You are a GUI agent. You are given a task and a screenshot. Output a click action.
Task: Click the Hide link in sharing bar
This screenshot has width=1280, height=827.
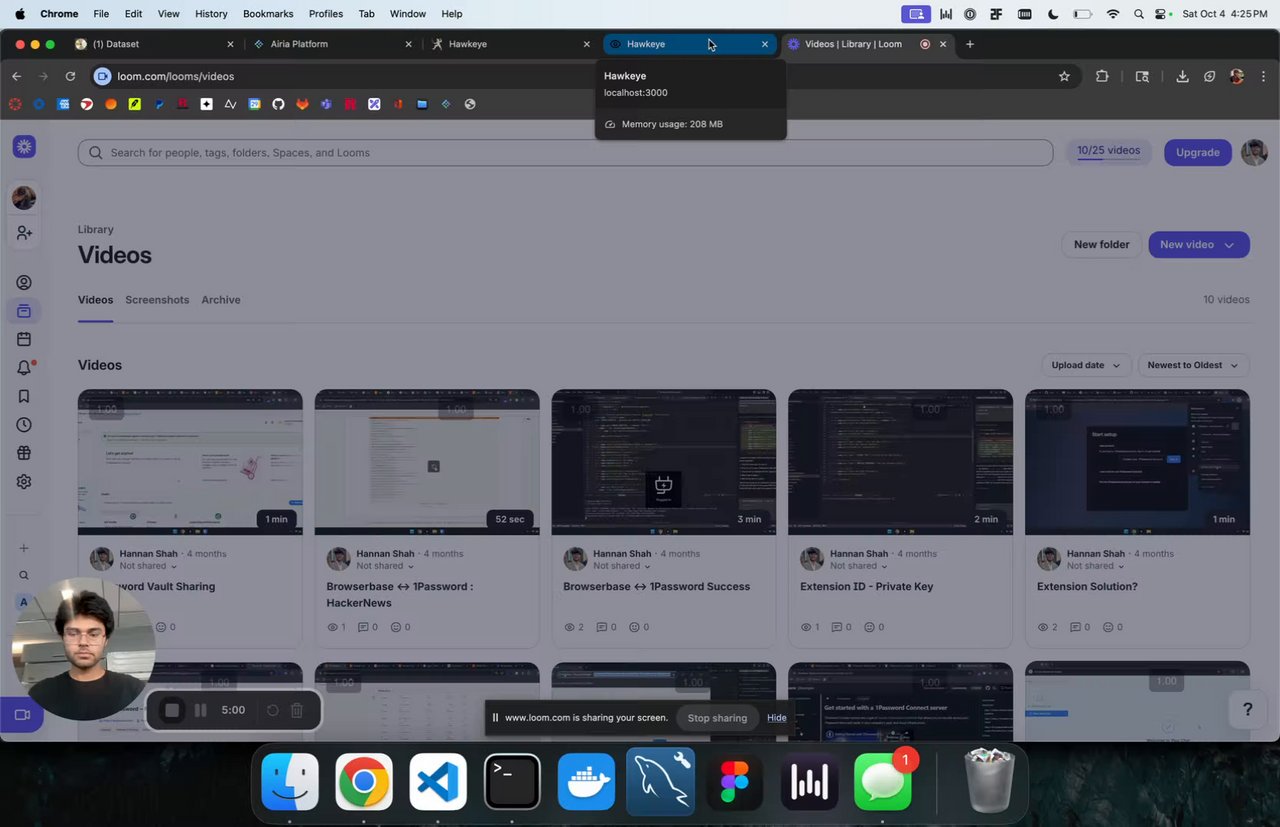coord(777,718)
